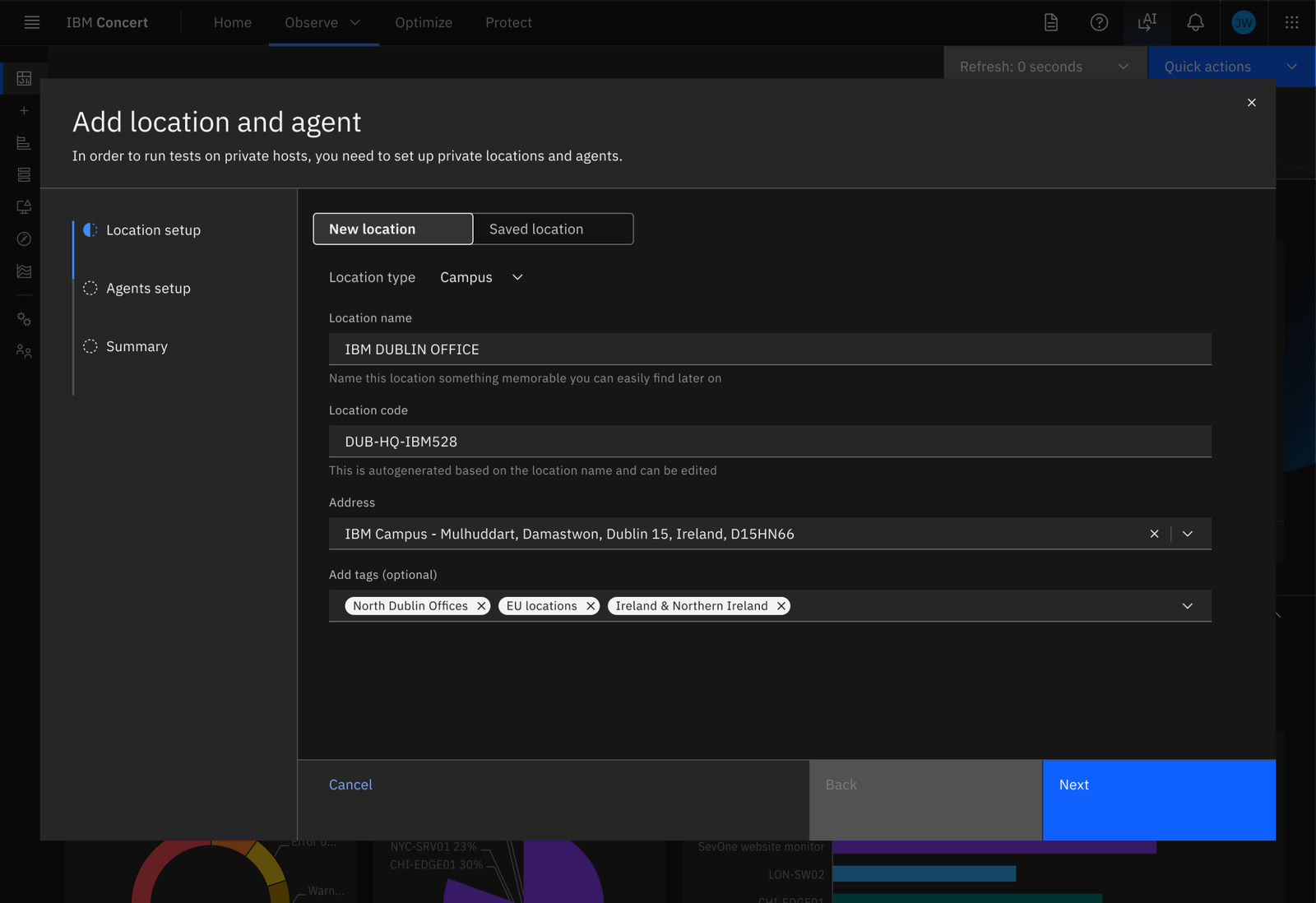
Task: Expand the Add tags dropdown chevron
Action: (x=1188, y=606)
